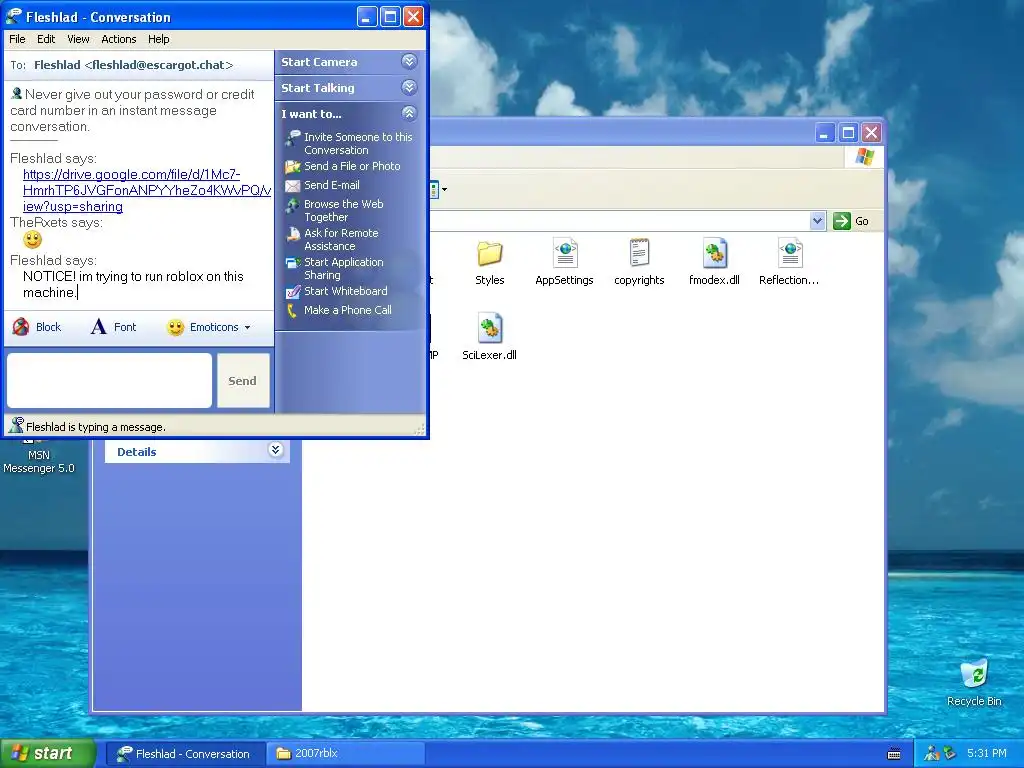Viewport: 1024px width, 768px height.
Task: Click the Browse the Web Together icon
Action: click(293, 205)
